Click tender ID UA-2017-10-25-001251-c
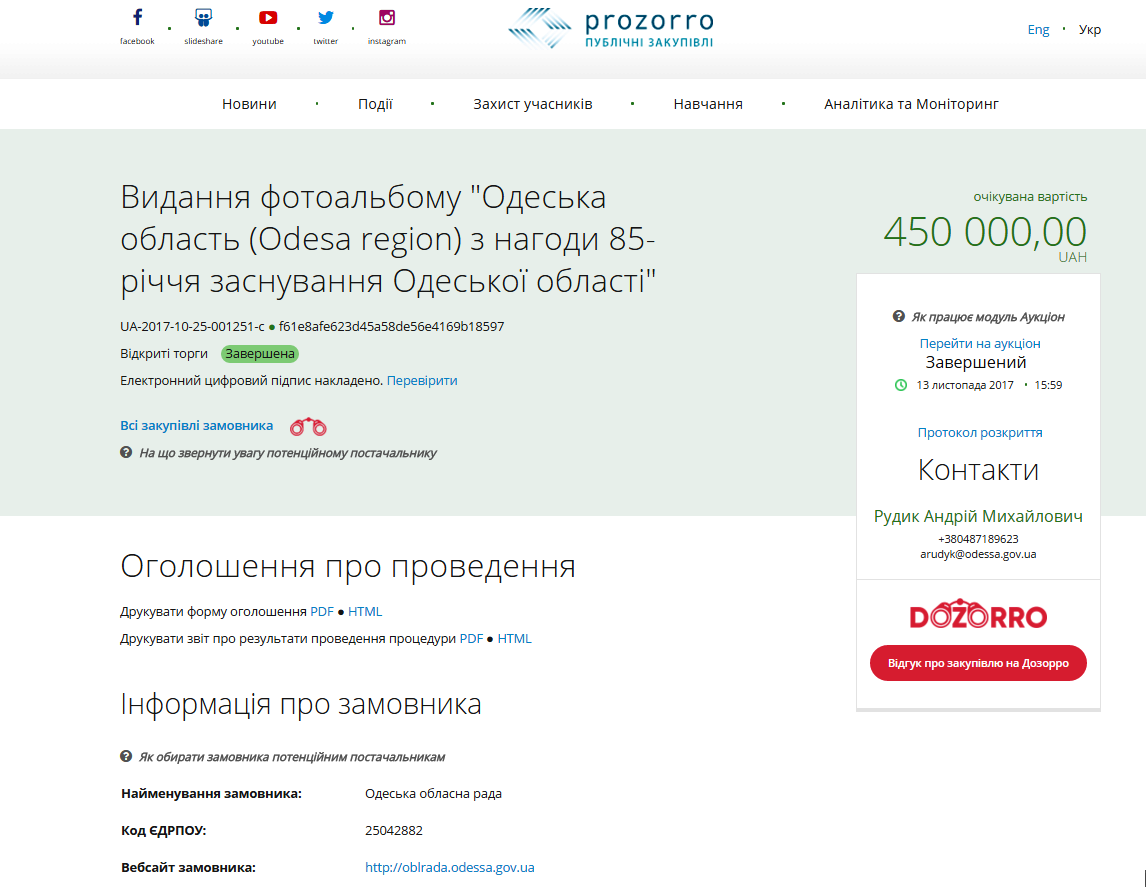Screen dimensions: 1146x887 coord(192,327)
